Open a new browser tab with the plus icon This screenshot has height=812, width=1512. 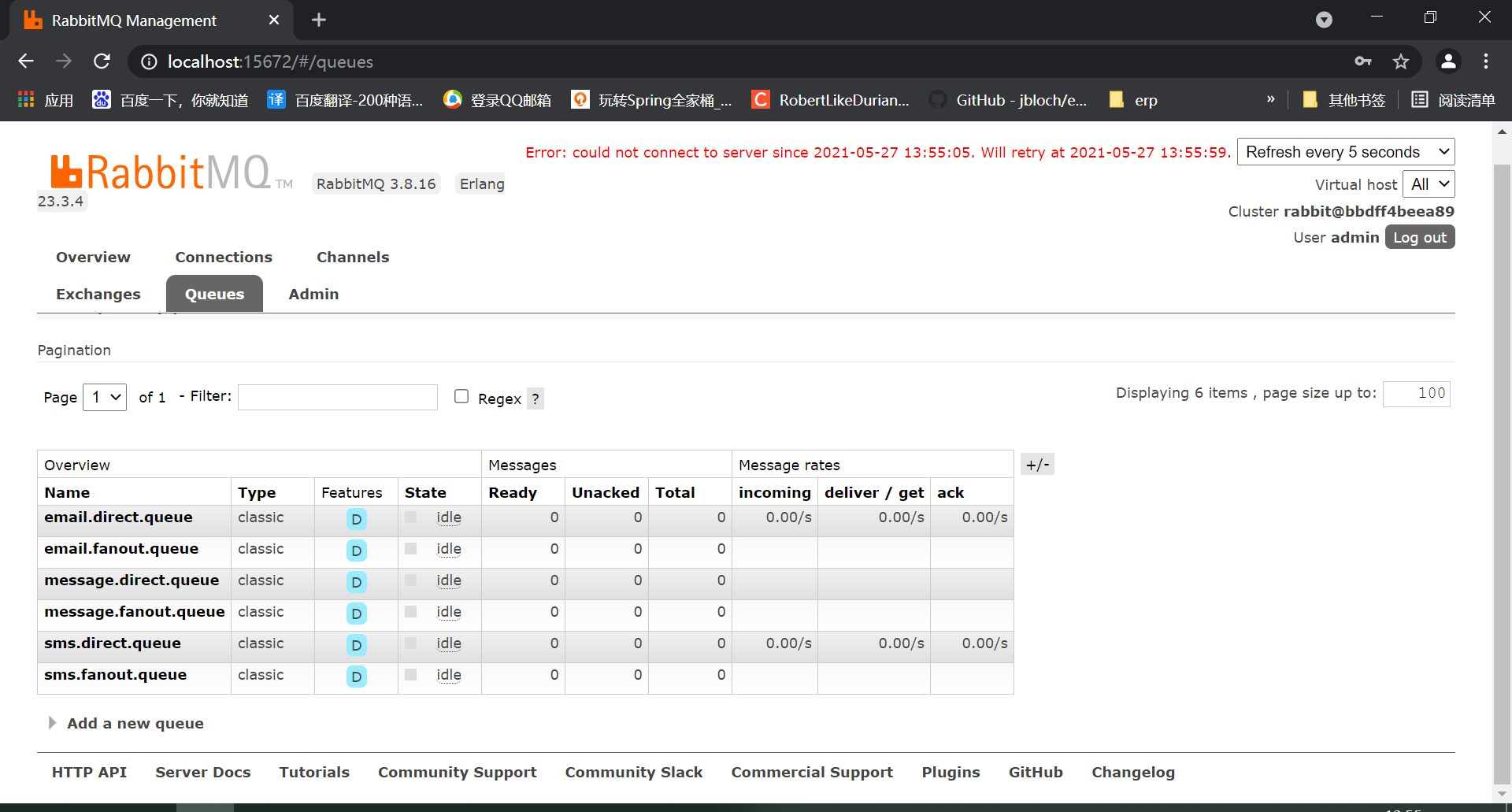319,20
